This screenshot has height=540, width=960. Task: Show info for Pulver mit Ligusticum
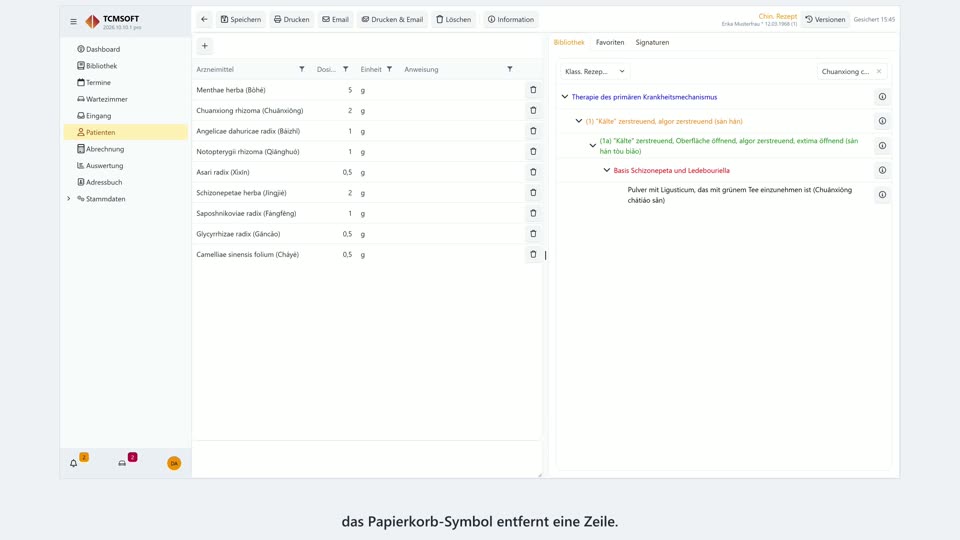882,195
